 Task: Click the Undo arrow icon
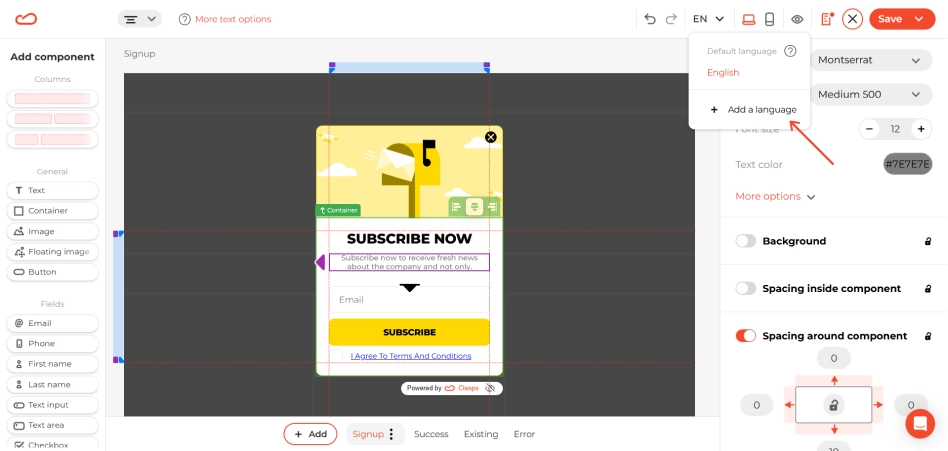[x=650, y=19]
